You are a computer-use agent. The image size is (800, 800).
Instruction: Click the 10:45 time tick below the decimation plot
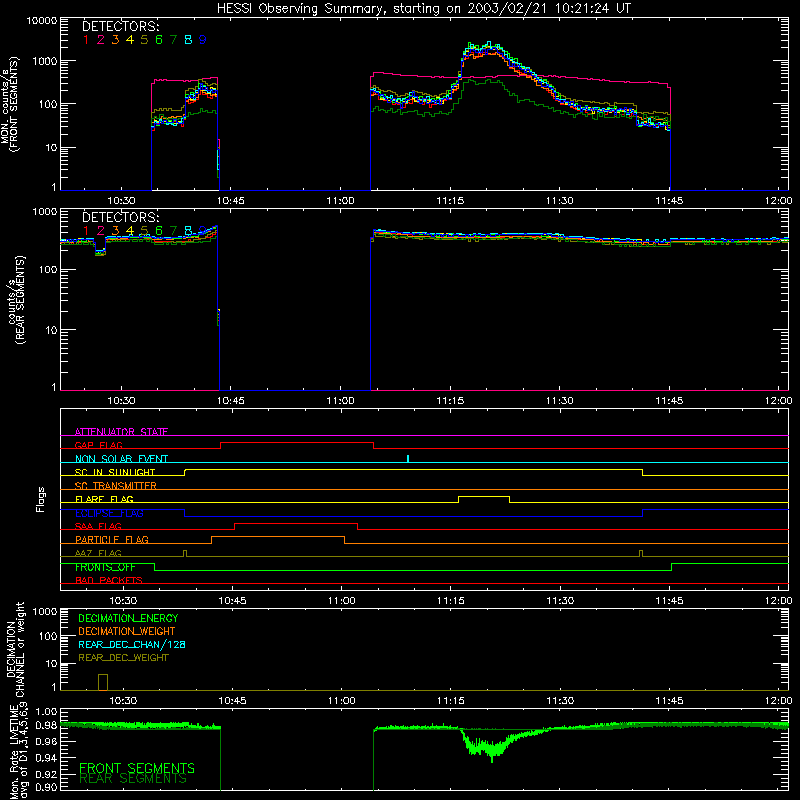(x=232, y=701)
